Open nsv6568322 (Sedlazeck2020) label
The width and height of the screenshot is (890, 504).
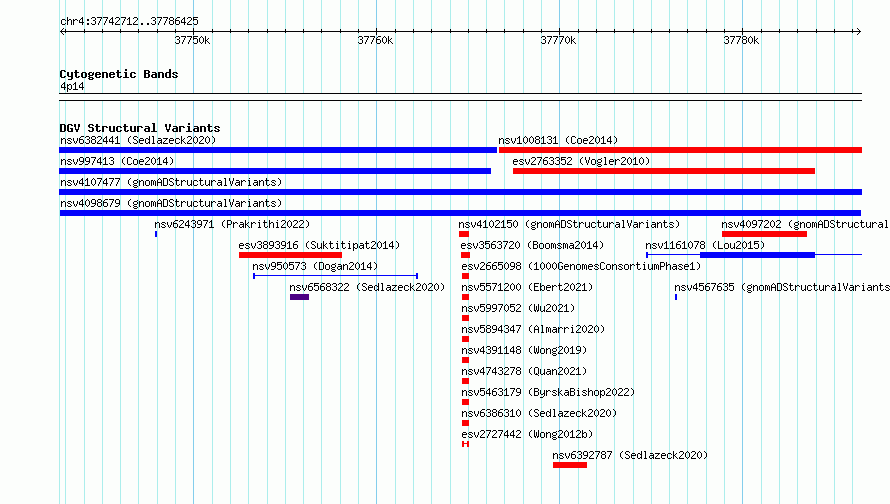[367, 287]
